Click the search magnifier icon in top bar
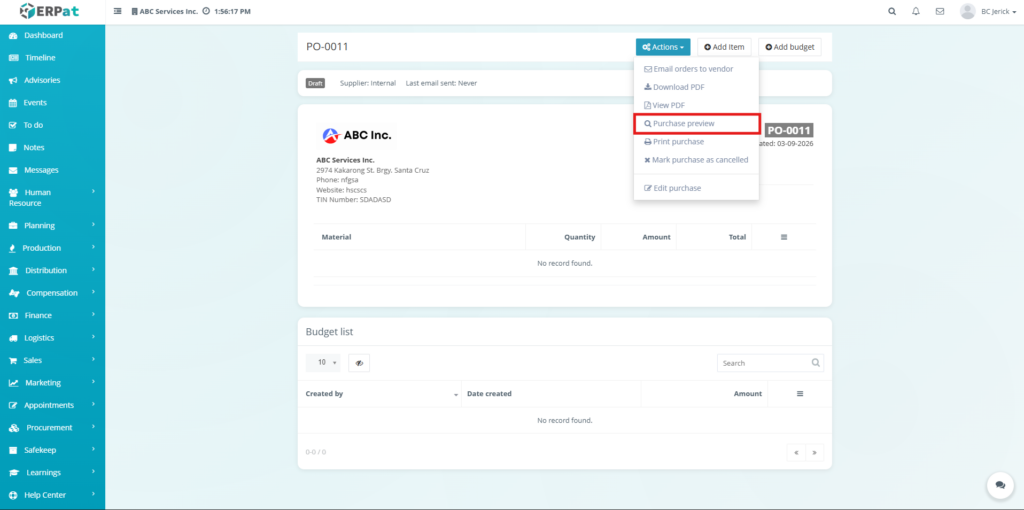 (892, 11)
